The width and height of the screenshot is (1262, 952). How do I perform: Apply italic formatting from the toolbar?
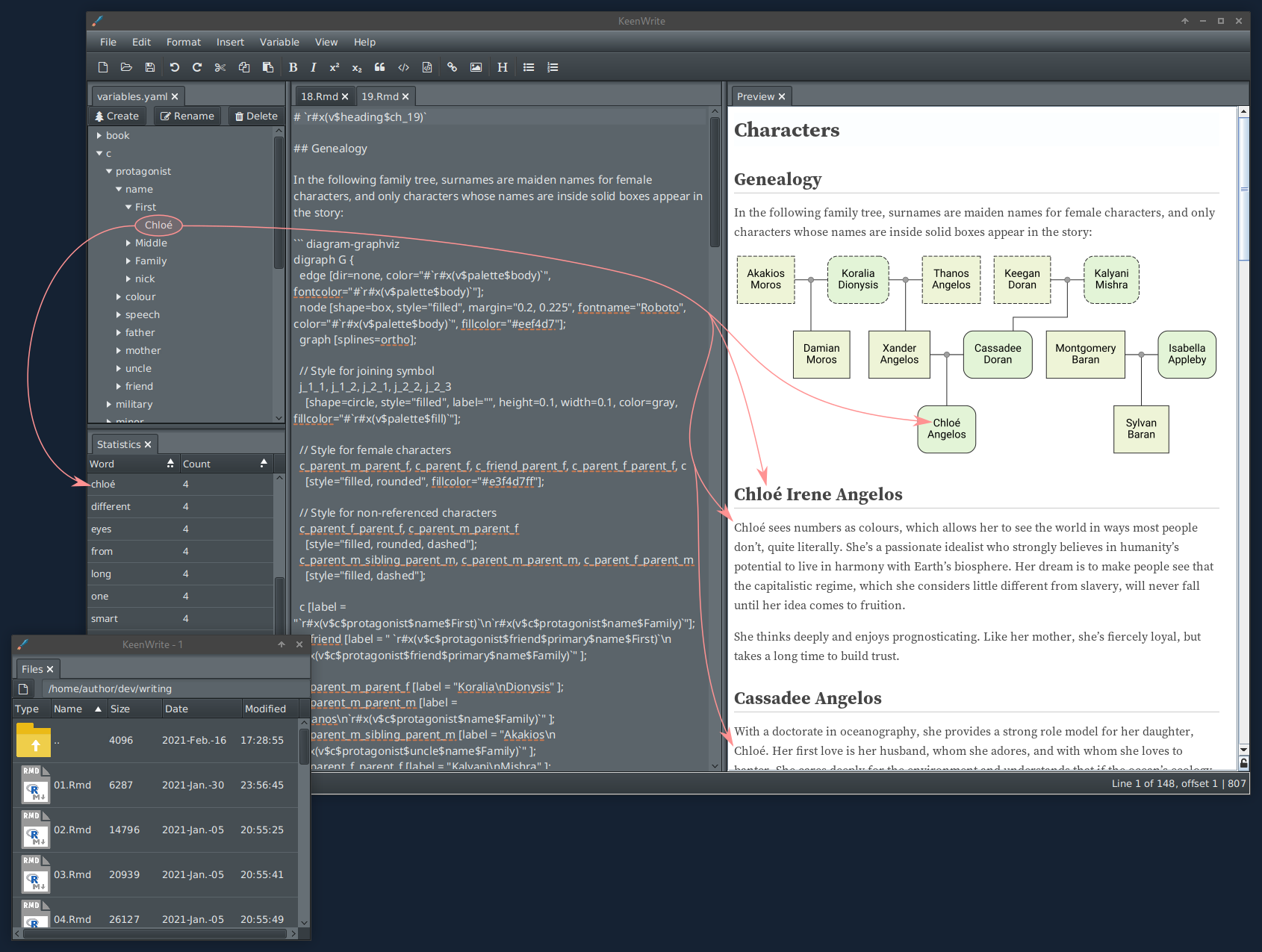313,67
